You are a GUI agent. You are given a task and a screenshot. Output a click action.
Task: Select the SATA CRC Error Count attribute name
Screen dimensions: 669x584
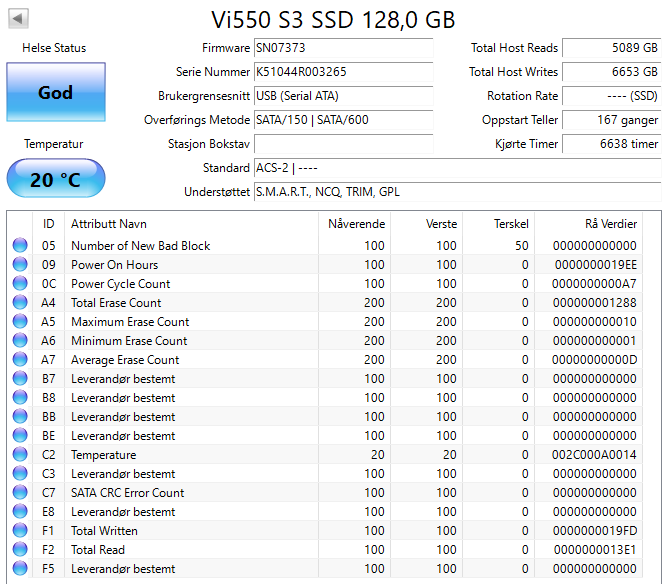[x=127, y=493]
